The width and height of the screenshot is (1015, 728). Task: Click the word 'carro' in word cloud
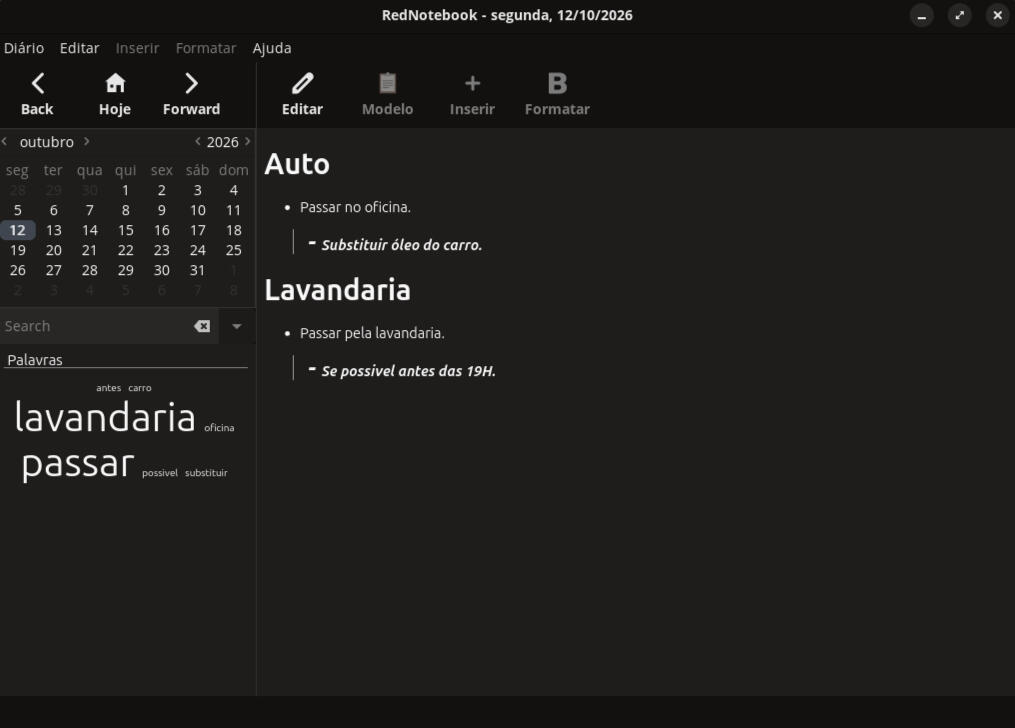click(x=140, y=388)
